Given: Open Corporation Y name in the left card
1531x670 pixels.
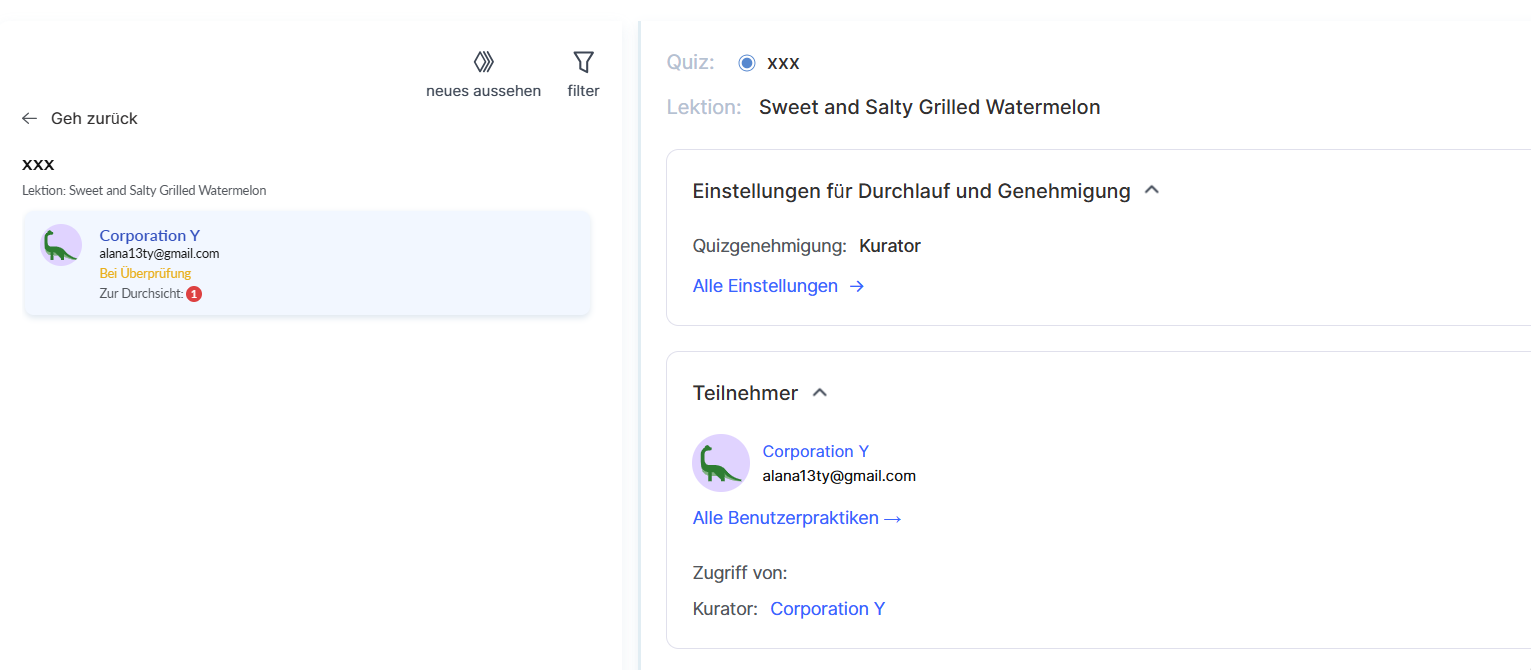Looking at the screenshot, I should (x=150, y=235).
